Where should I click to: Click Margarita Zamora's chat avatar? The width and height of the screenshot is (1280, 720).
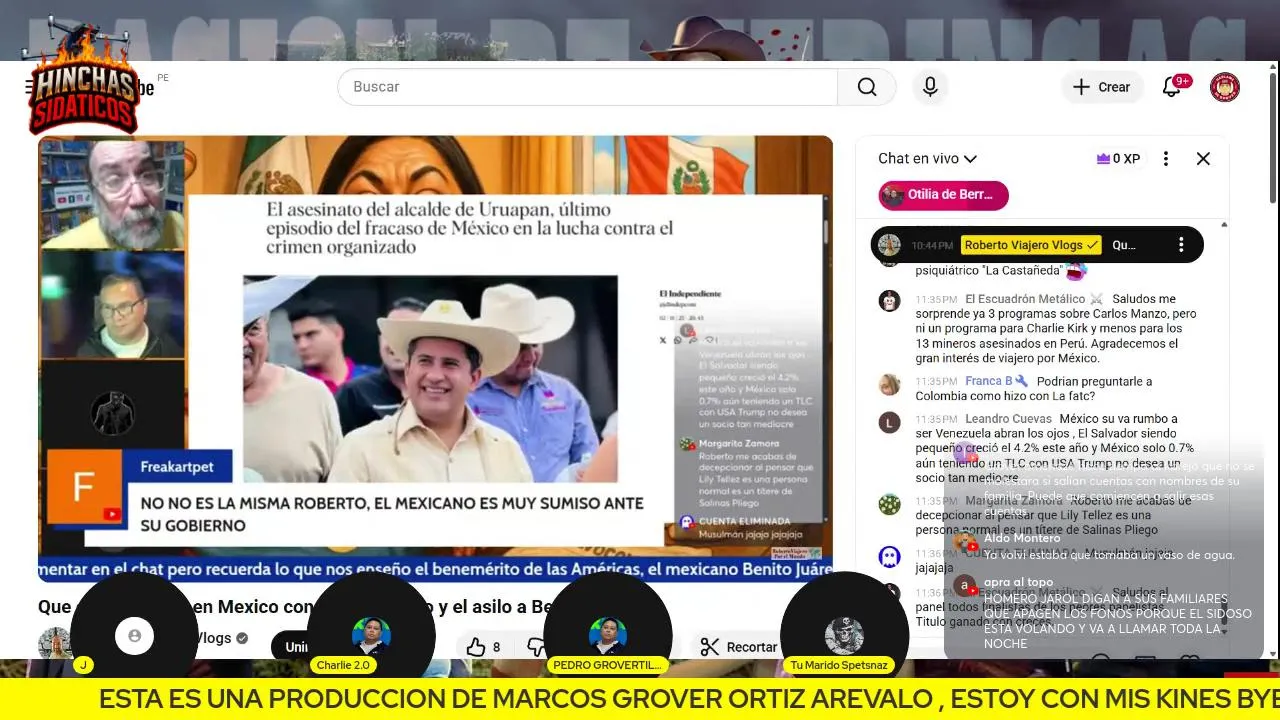[889, 504]
